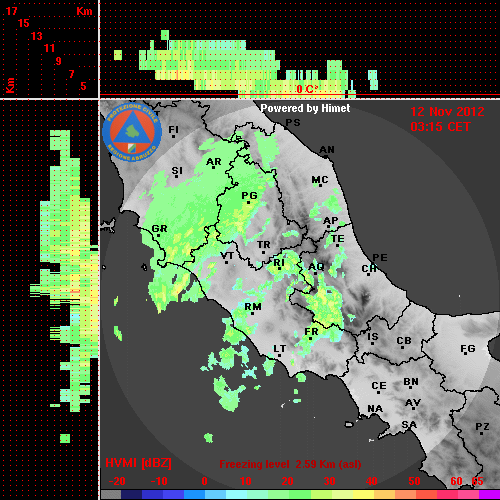Select the GR city marker
This screenshot has height=500, width=500.
(159, 230)
